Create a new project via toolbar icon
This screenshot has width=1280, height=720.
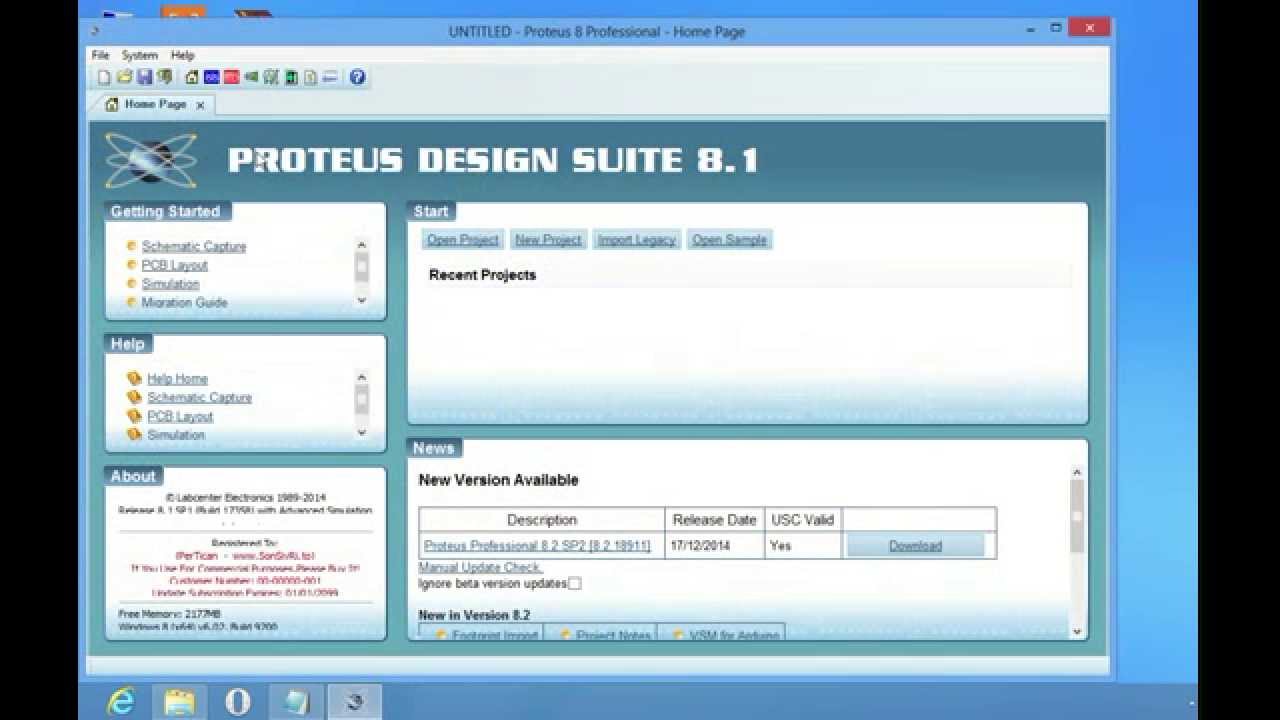(104, 77)
